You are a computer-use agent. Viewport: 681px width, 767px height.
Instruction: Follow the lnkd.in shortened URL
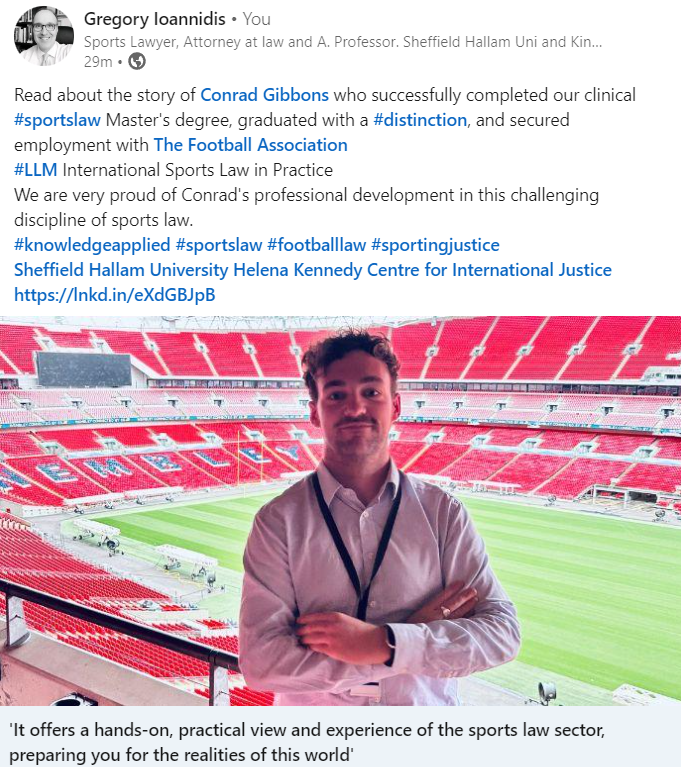(x=114, y=295)
